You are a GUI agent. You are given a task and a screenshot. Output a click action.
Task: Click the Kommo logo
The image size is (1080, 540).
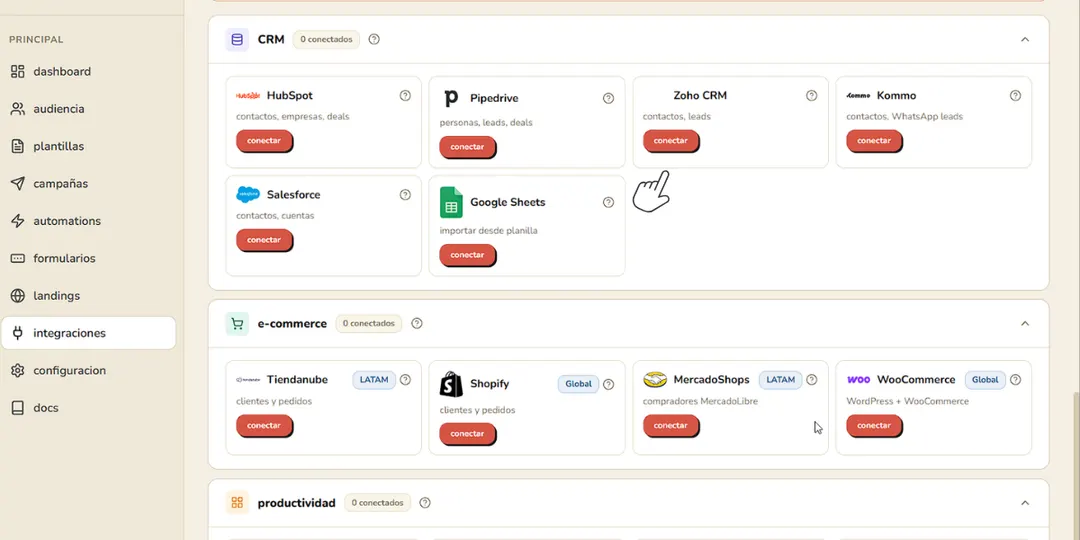(858, 96)
